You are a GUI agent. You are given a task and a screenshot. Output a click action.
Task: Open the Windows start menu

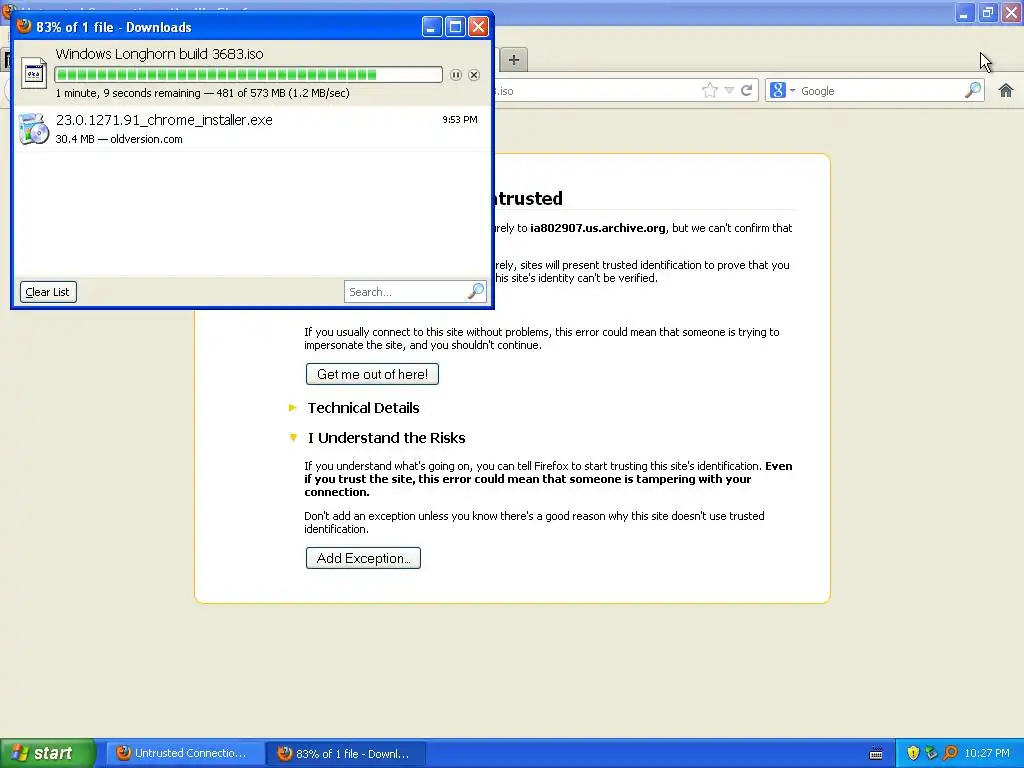pos(48,753)
